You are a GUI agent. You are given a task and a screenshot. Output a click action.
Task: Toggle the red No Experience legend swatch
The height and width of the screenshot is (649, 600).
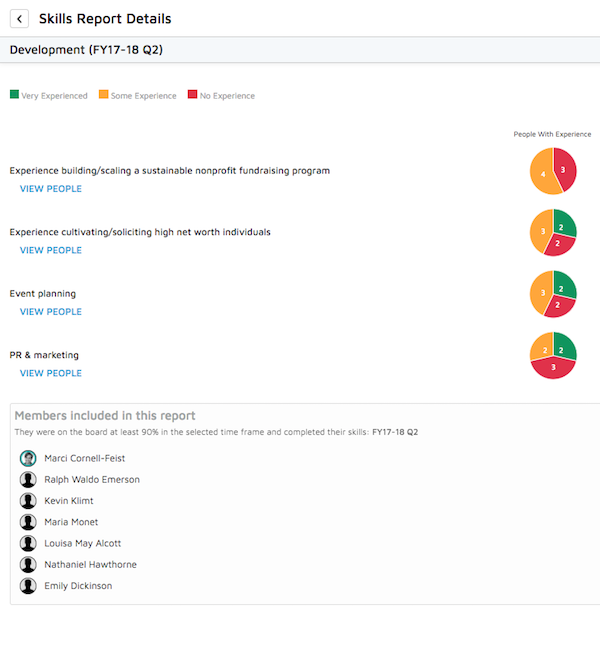(192, 94)
